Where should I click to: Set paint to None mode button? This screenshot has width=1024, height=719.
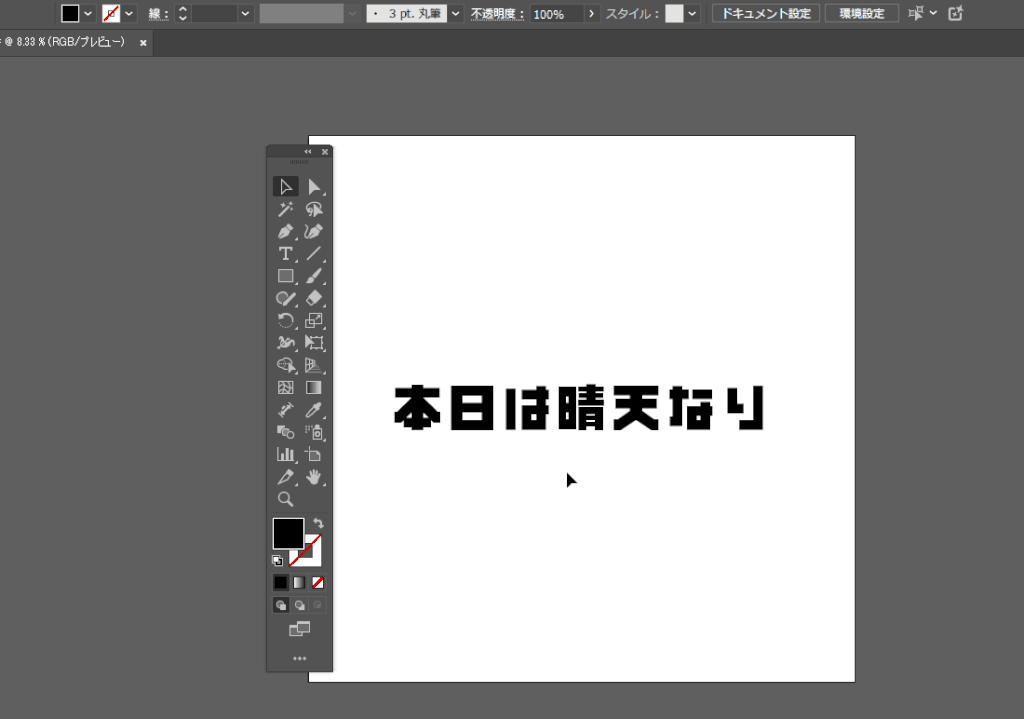click(317, 583)
